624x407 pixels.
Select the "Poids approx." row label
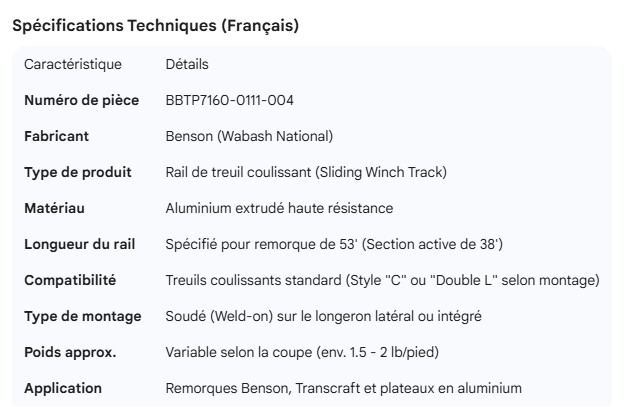(70, 352)
